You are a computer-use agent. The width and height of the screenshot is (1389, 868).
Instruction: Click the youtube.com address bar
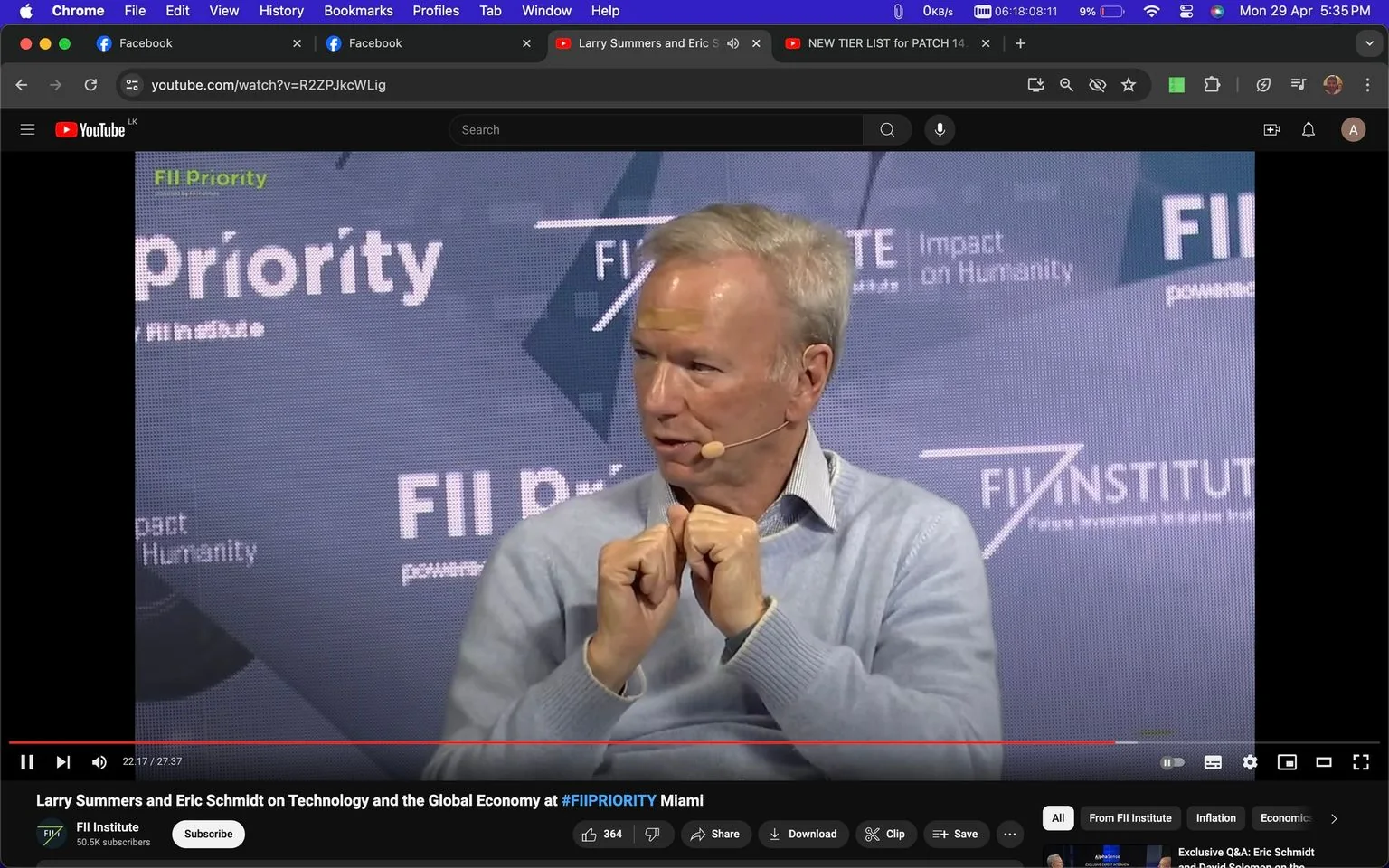tap(579, 84)
